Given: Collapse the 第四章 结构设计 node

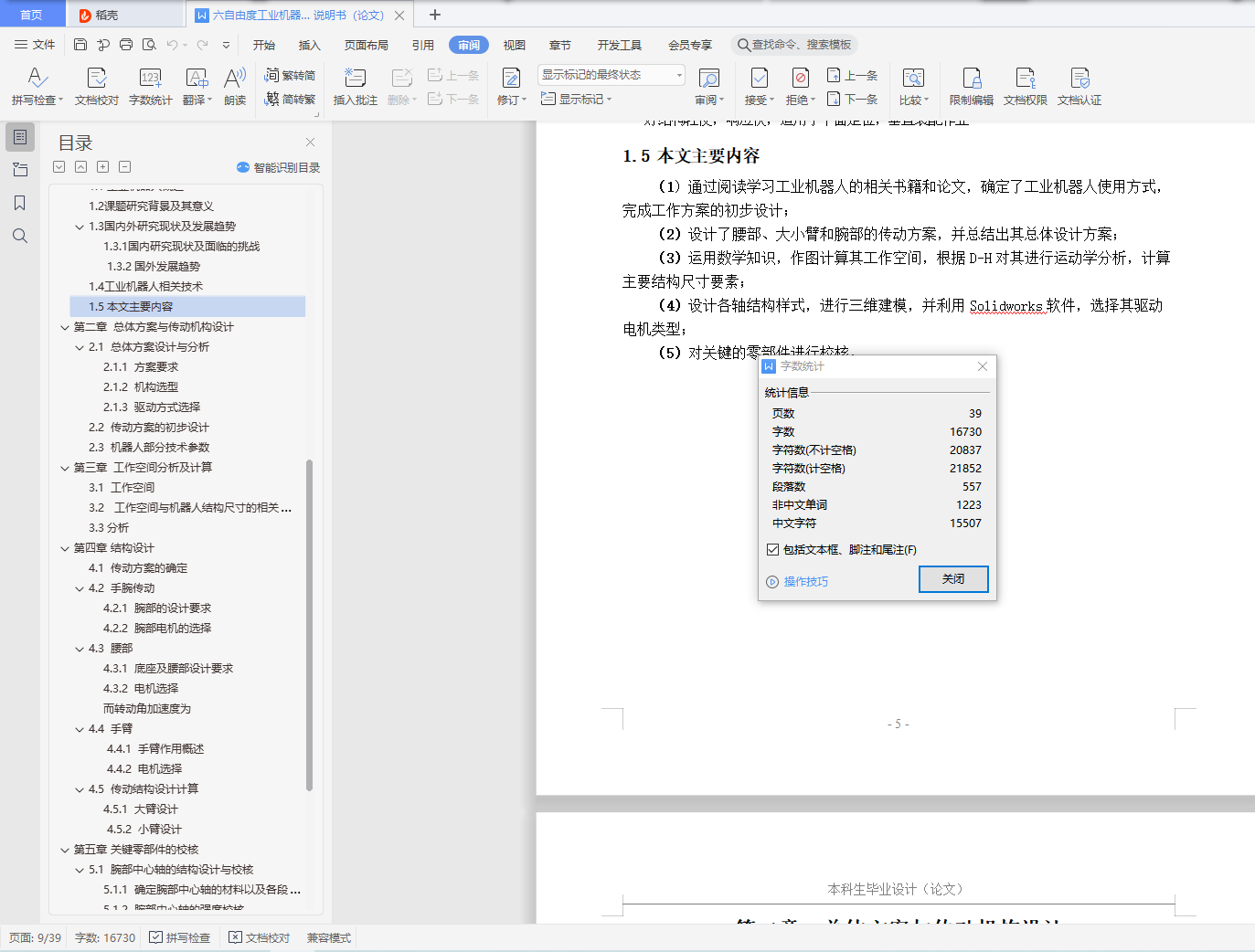Looking at the screenshot, I should [x=65, y=548].
